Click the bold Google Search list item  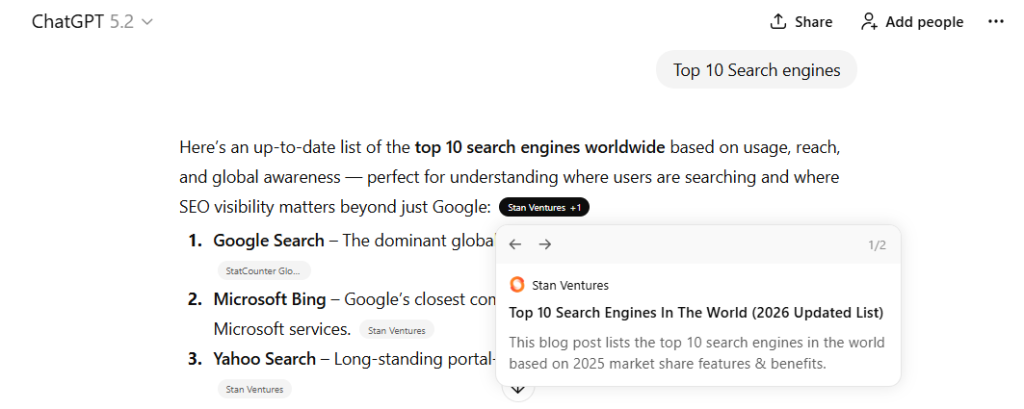tap(268, 240)
